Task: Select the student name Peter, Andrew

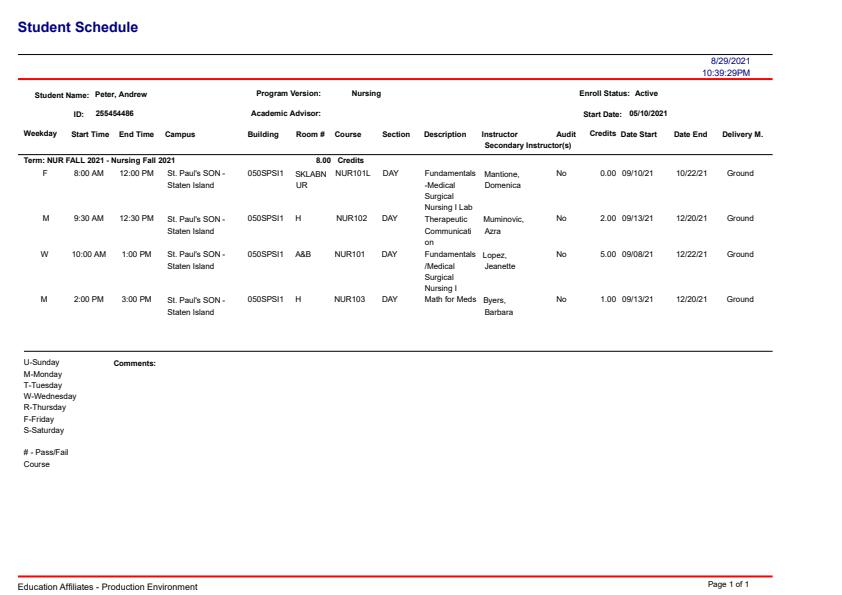Action: 120,94
